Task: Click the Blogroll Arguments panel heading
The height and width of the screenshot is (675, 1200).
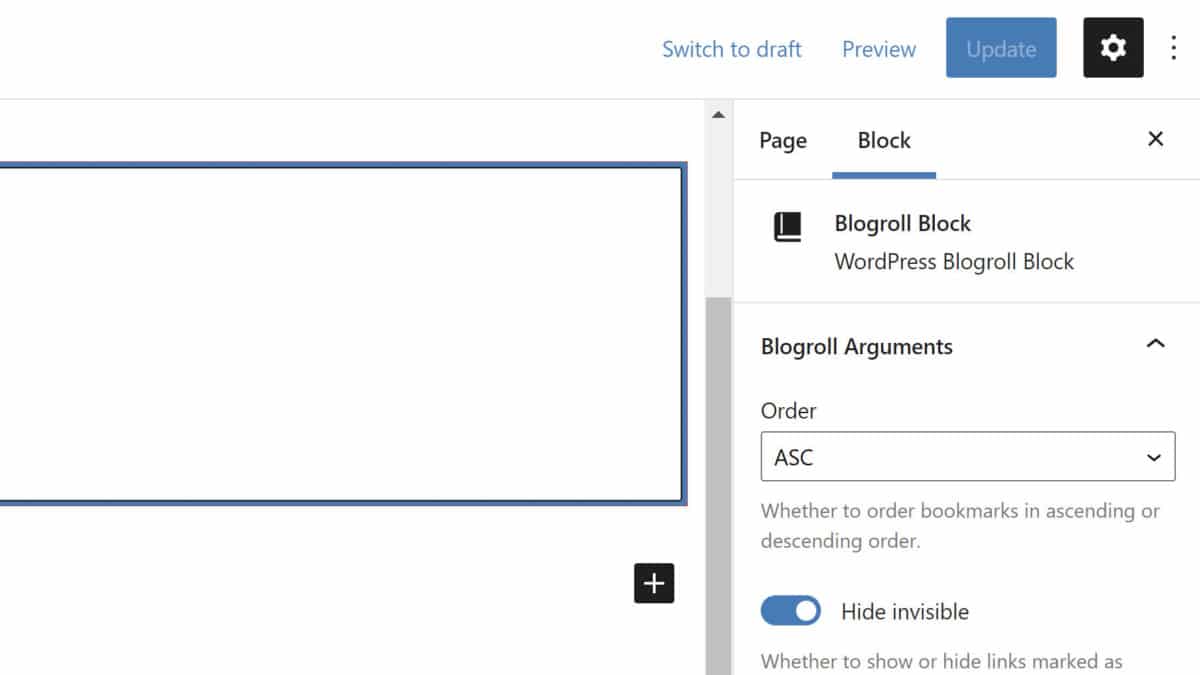Action: 857,347
